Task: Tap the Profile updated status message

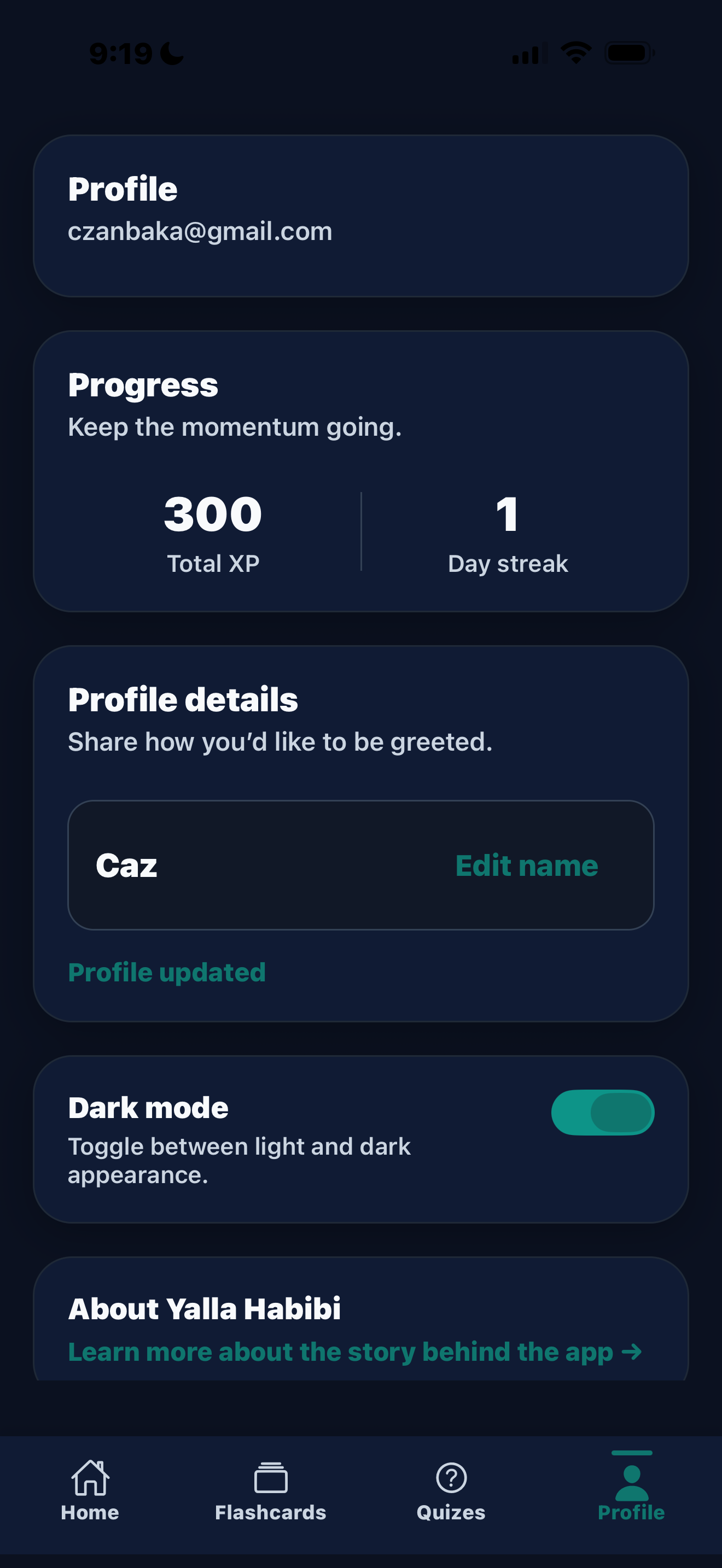Action: click(x=167, y=972)
